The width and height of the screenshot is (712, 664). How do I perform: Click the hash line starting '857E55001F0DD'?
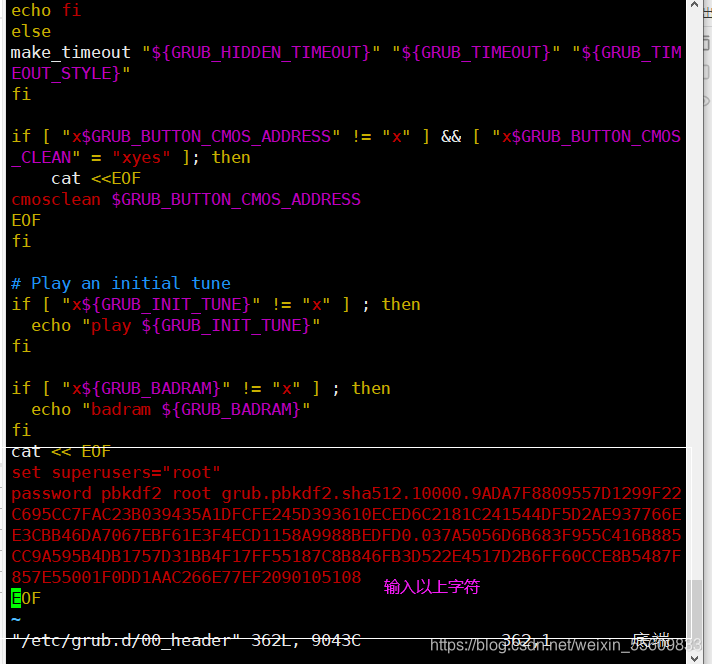coord(186,577)
